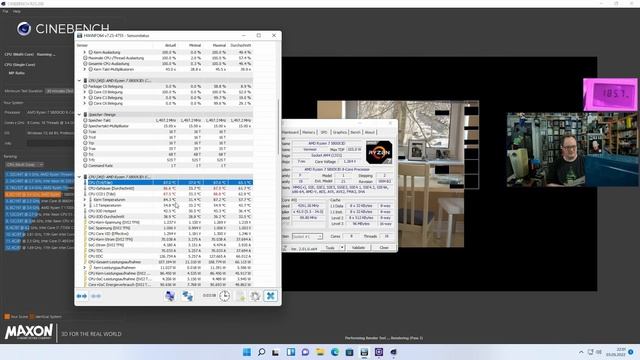The image size is (640, 360).
Task: Click the webcam overlay thumbnail
Action: 572,150
